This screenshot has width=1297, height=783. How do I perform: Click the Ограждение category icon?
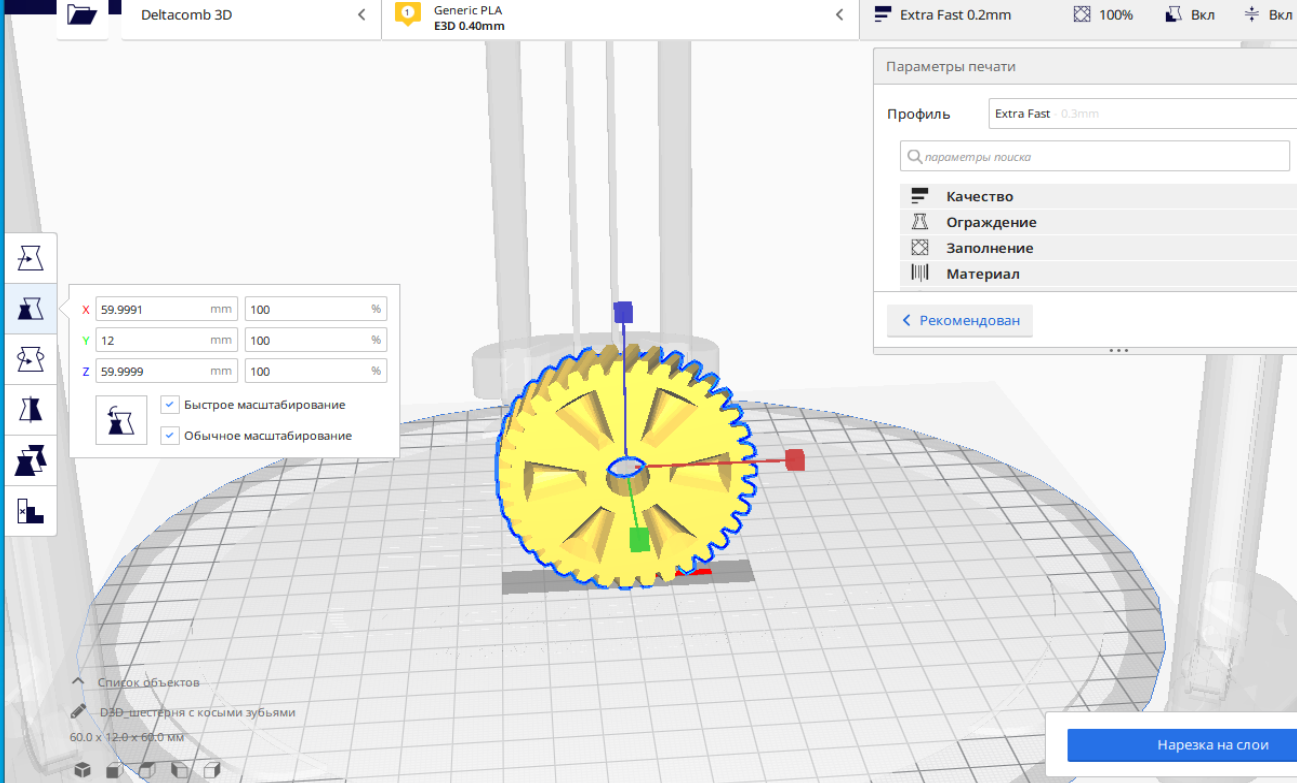920,222
